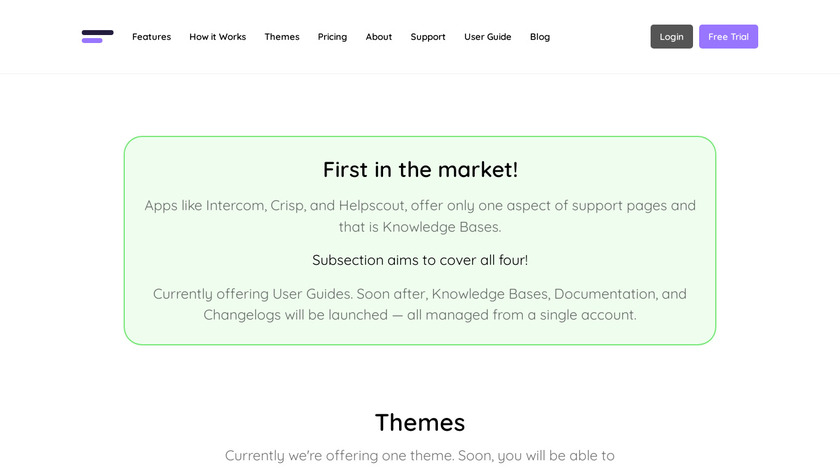Click 'Currently we're offering one theme' text
The image size is (840, 472).
pyautogui.click(x=420, y=456)
